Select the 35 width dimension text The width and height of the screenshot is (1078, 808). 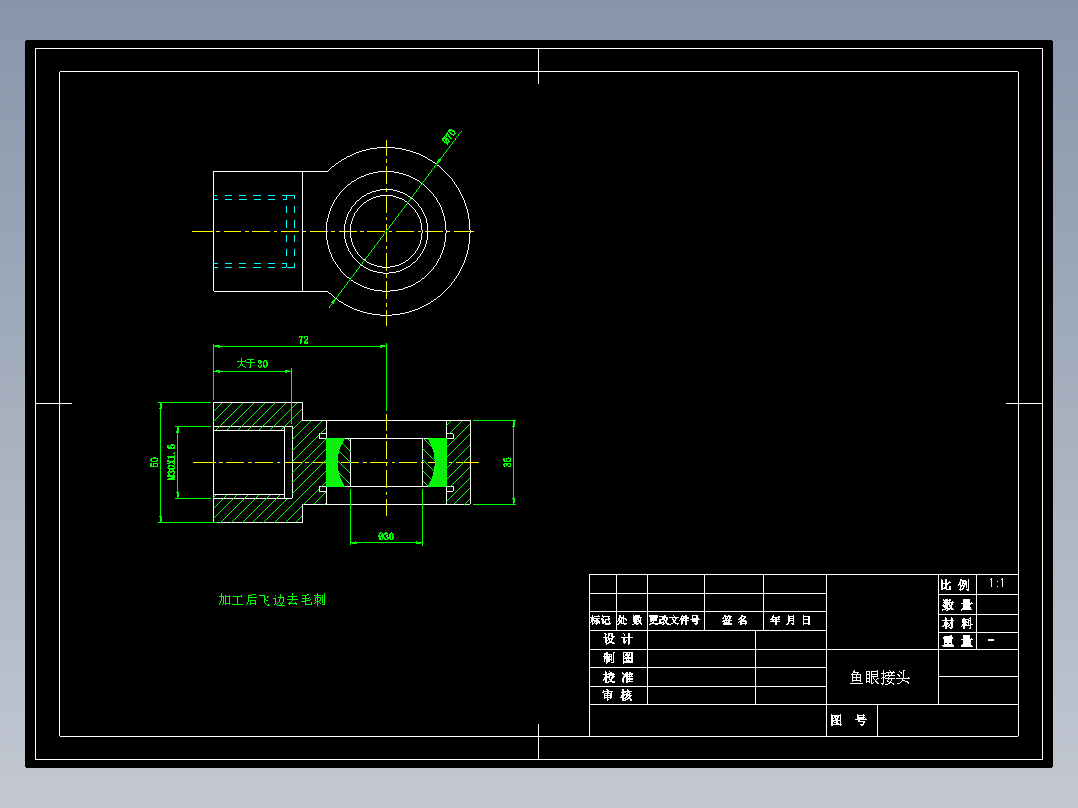click(507, 462)
